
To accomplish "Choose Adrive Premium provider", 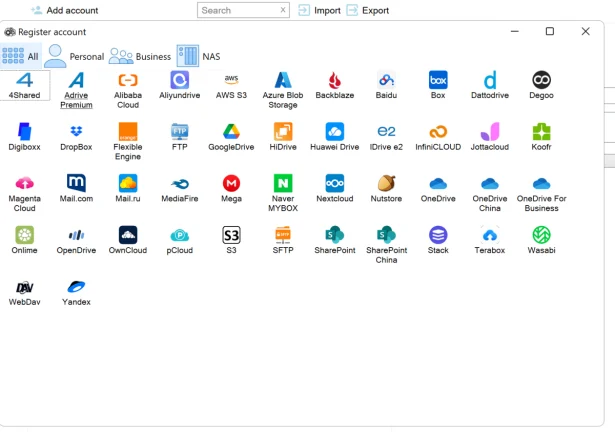I will tap(76, 90).
